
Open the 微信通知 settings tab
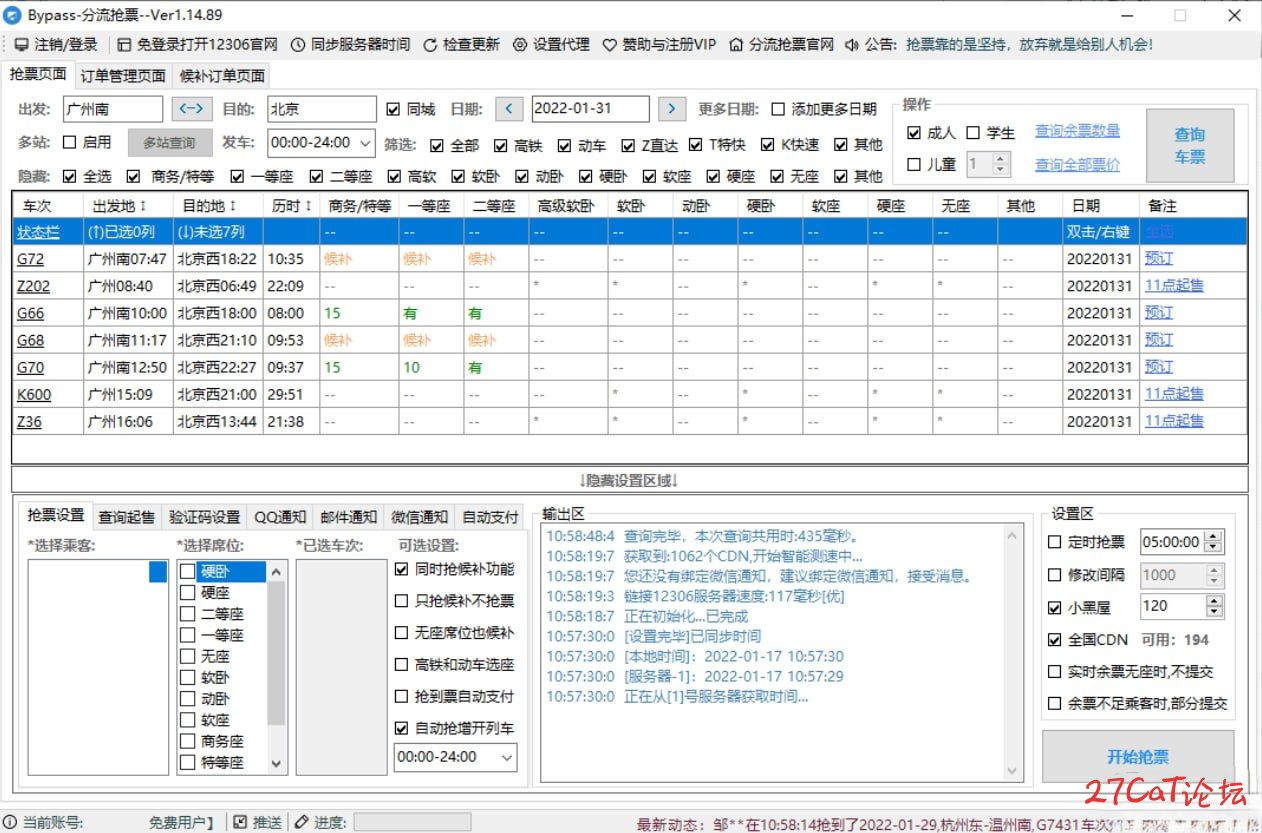[419, 517]
